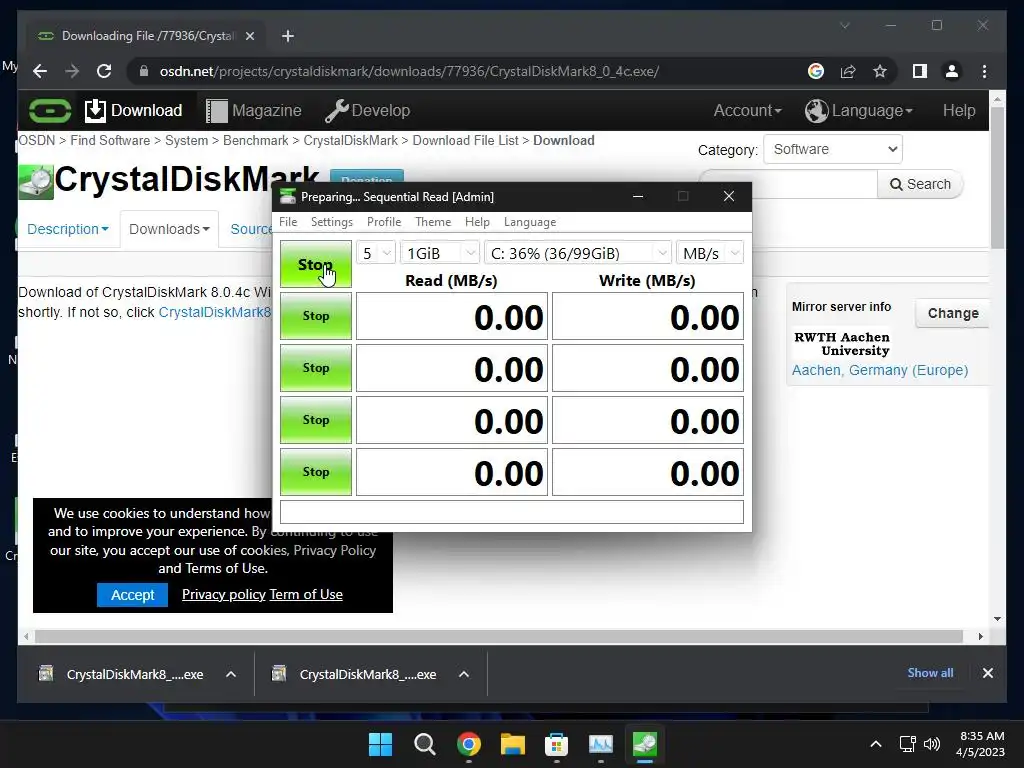Open the drive dropdown showing C: 36%
The height and width of the screenshot is (768, 1024).
pos(577,253)
